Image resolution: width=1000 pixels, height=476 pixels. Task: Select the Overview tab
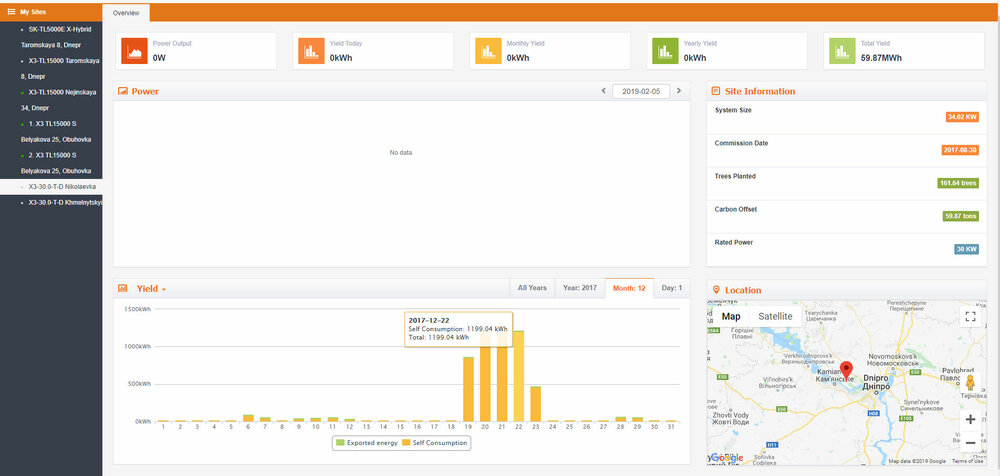click(x=126, y=13)
